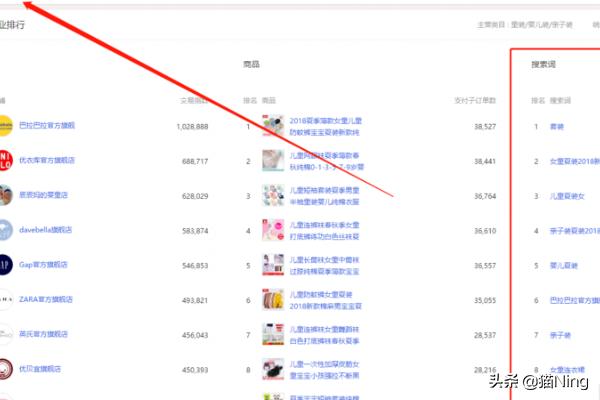Open thumbnail of the rank 2 product
Screen dimensions: 600x400
pos(273,160)
